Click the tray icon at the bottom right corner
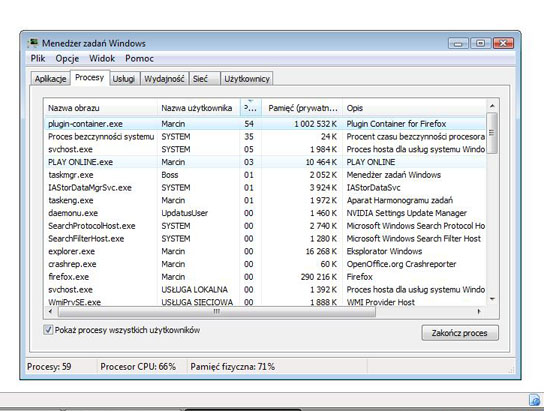This screenshot has width=544, height=411. [535, 400]
